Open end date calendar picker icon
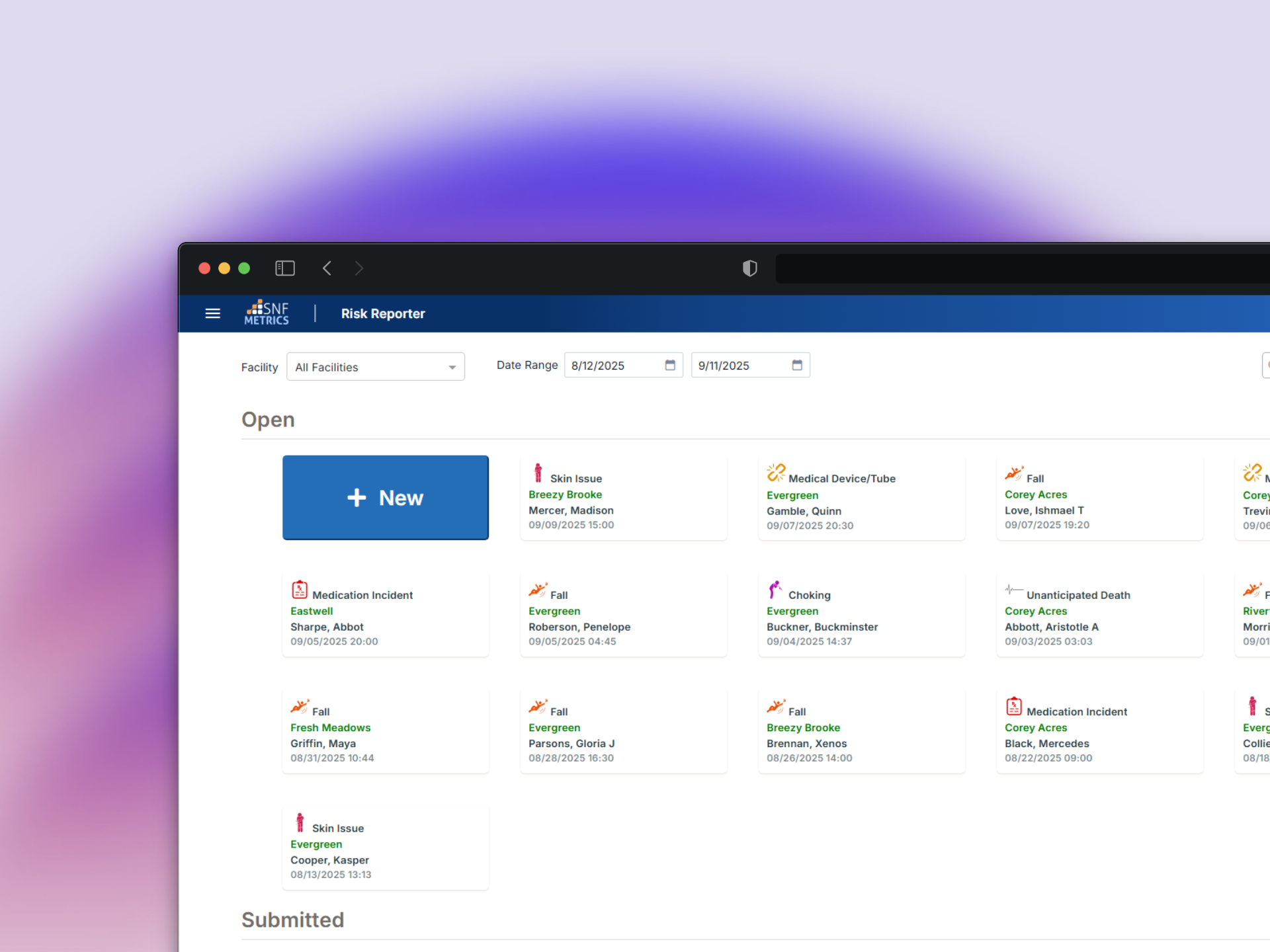The height and width of the screenshot is (952, 1270). [796, 365]
